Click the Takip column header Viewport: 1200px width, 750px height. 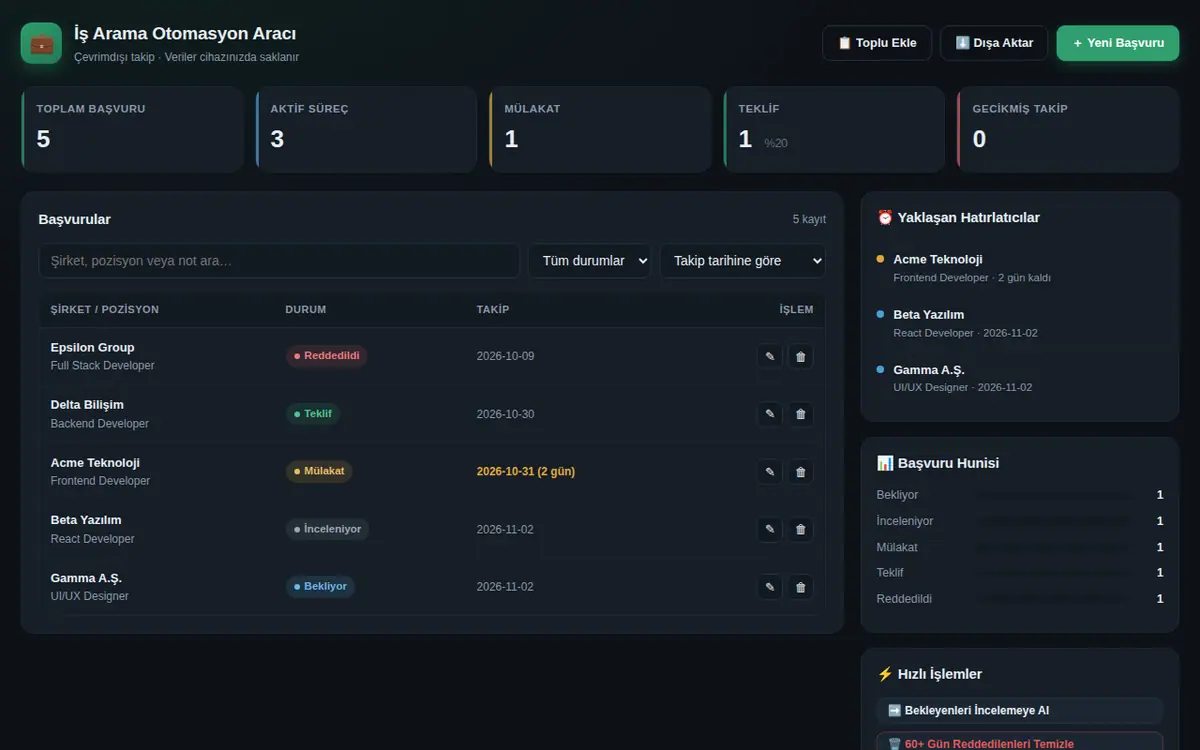point(493,310)
